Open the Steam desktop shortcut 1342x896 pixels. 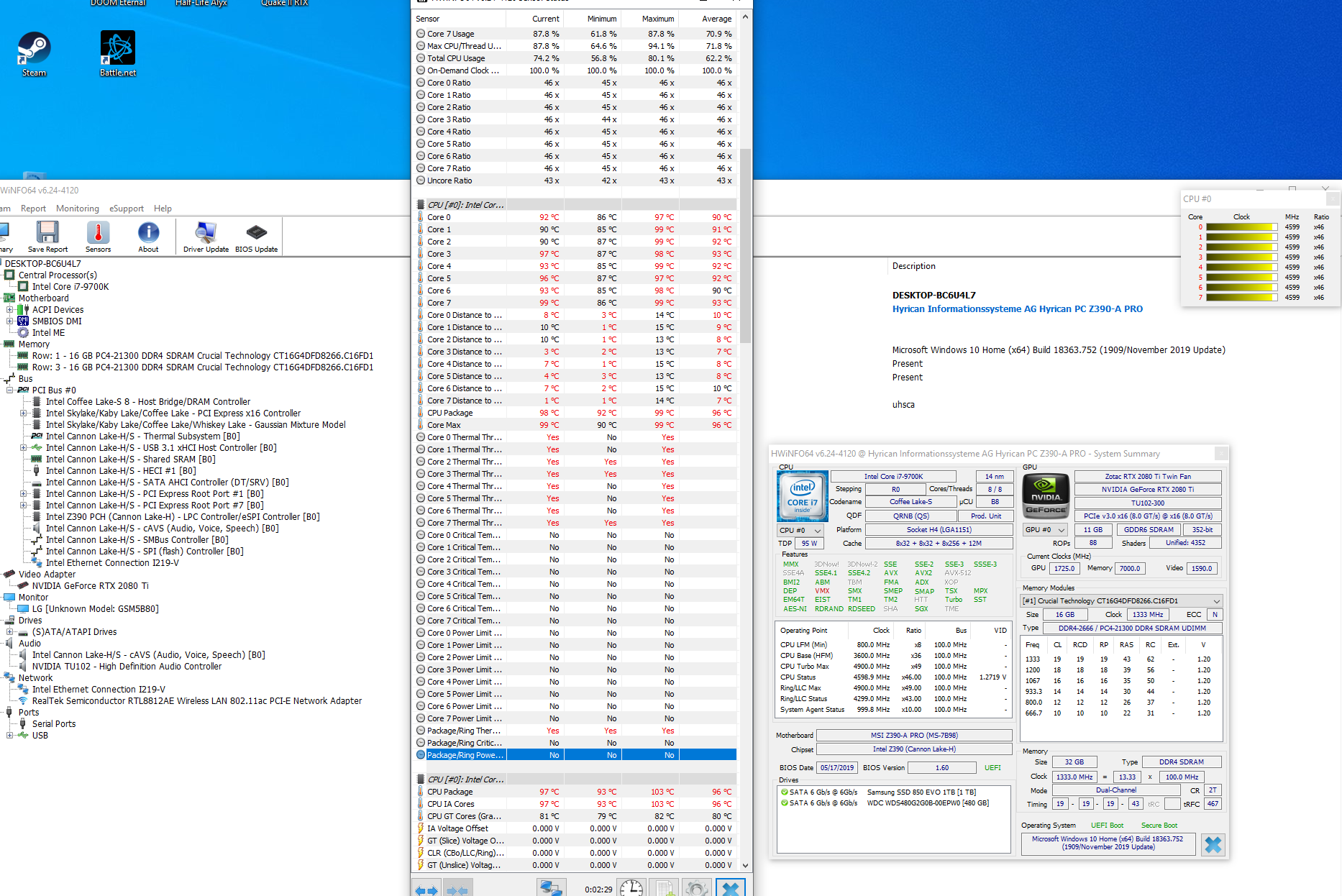[34, 54]
